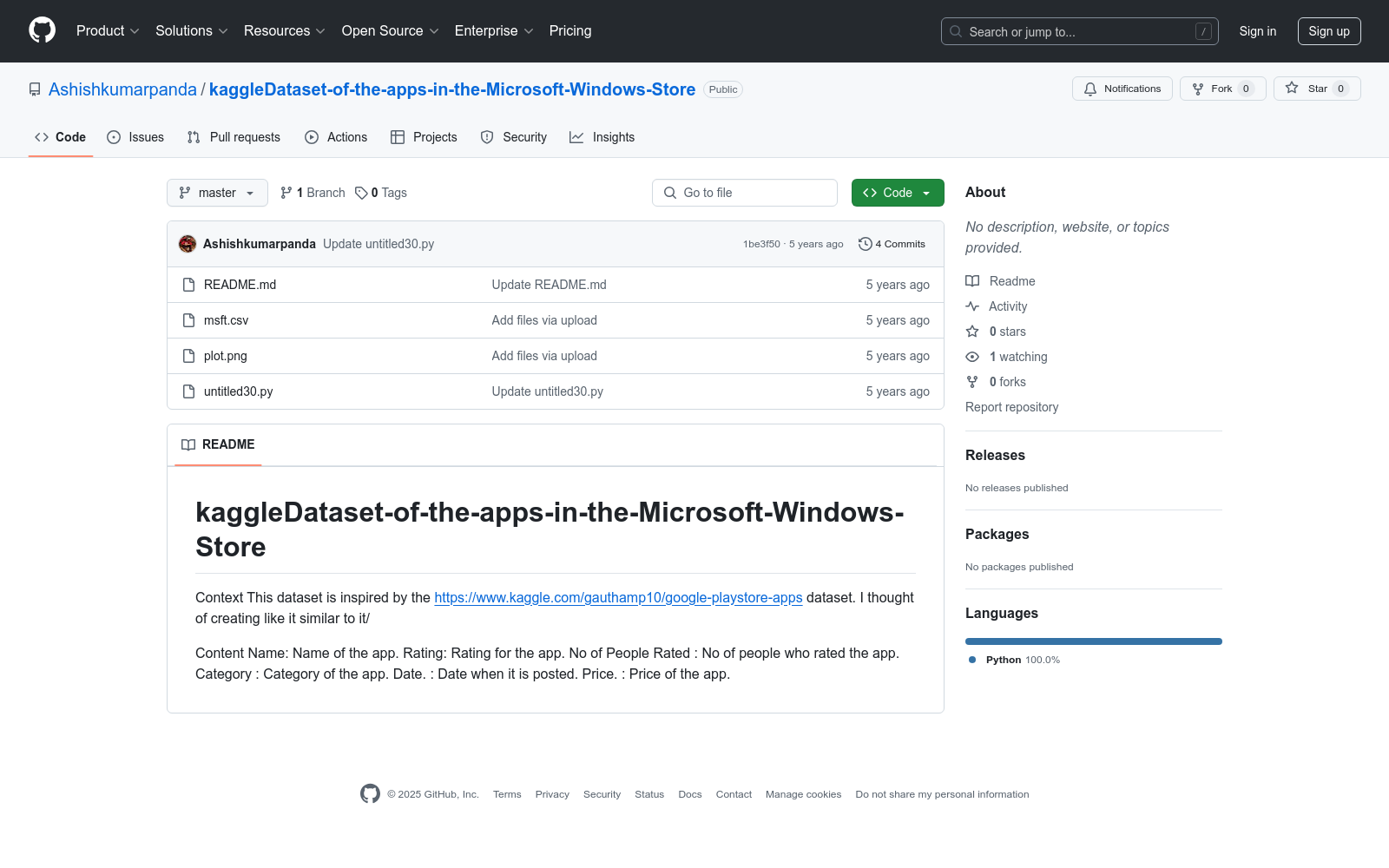The image size is (1389, 868).
Task: Open the Pricing page link
Action: [570, 30]
